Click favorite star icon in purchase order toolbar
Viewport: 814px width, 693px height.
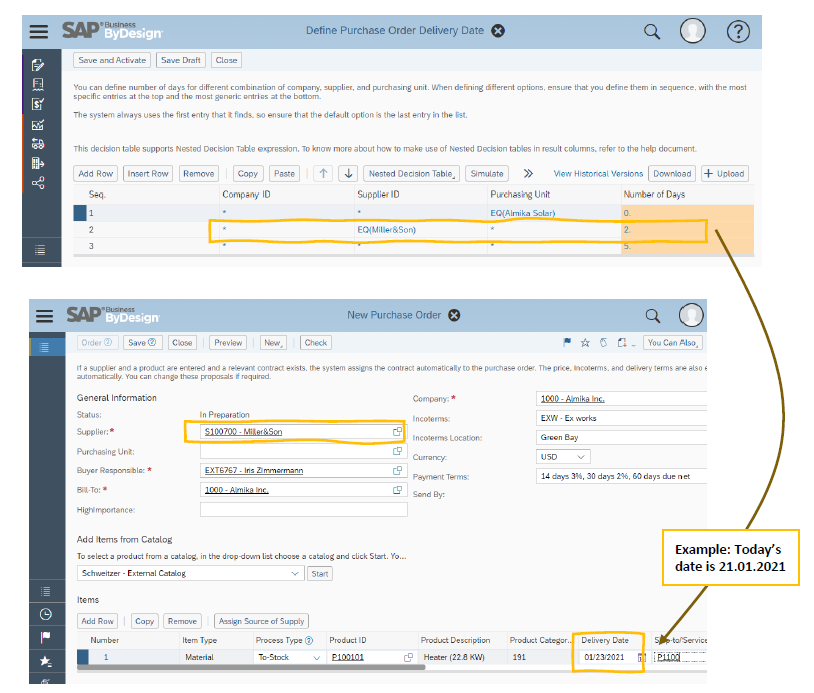tap(585, 343)
